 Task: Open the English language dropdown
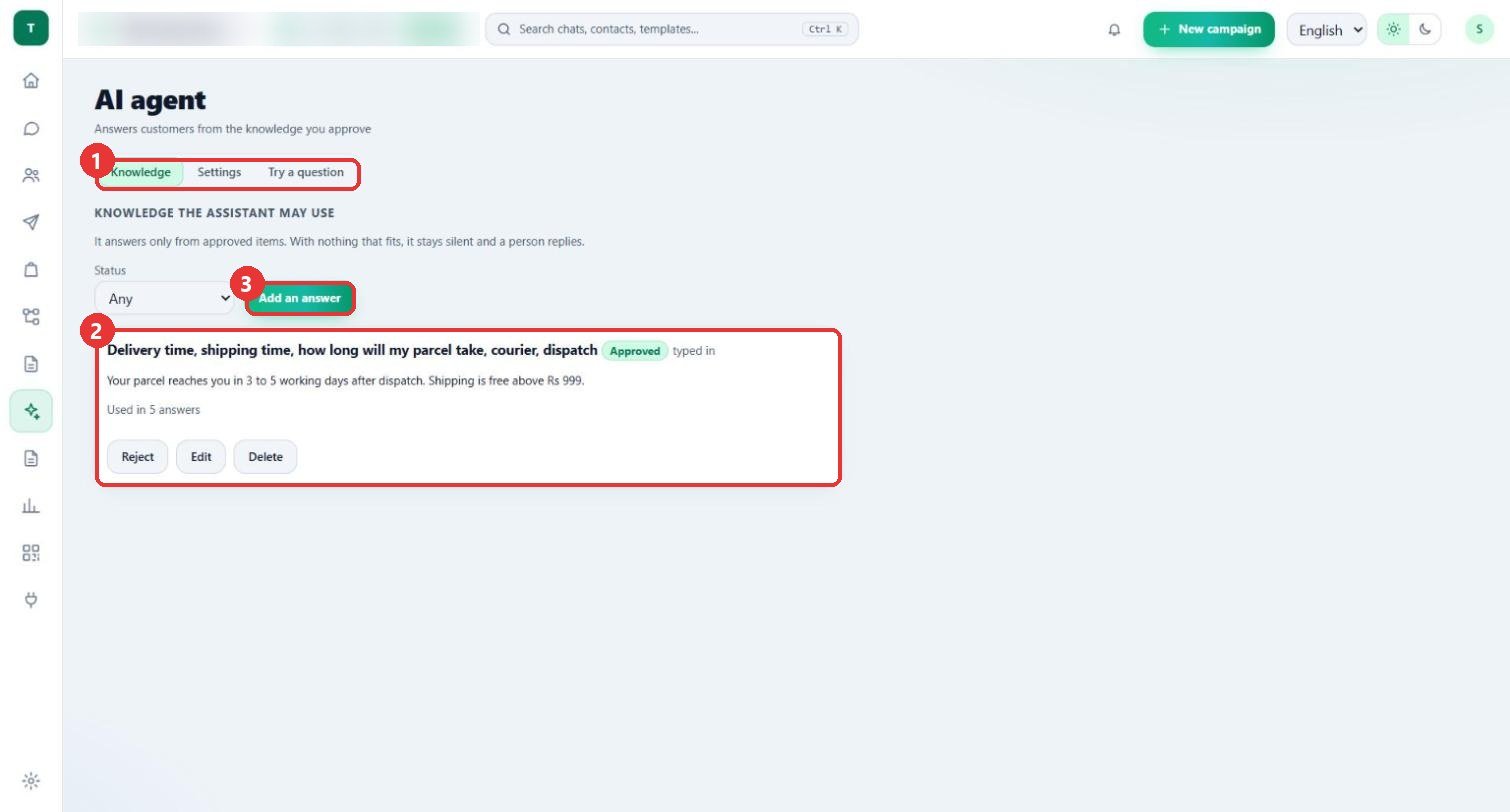coord(1327,30)
